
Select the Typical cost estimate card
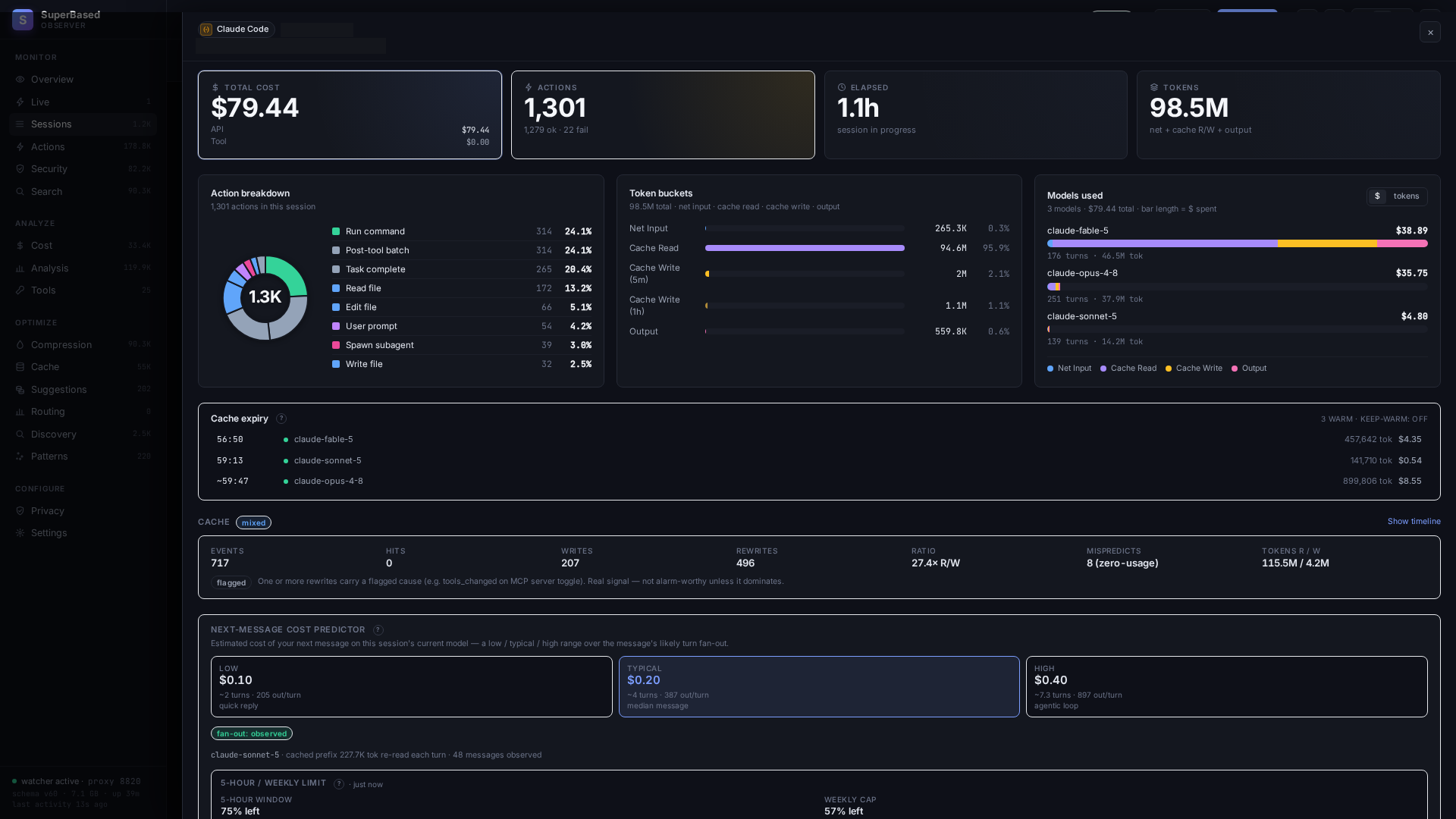tap(819, 687)
